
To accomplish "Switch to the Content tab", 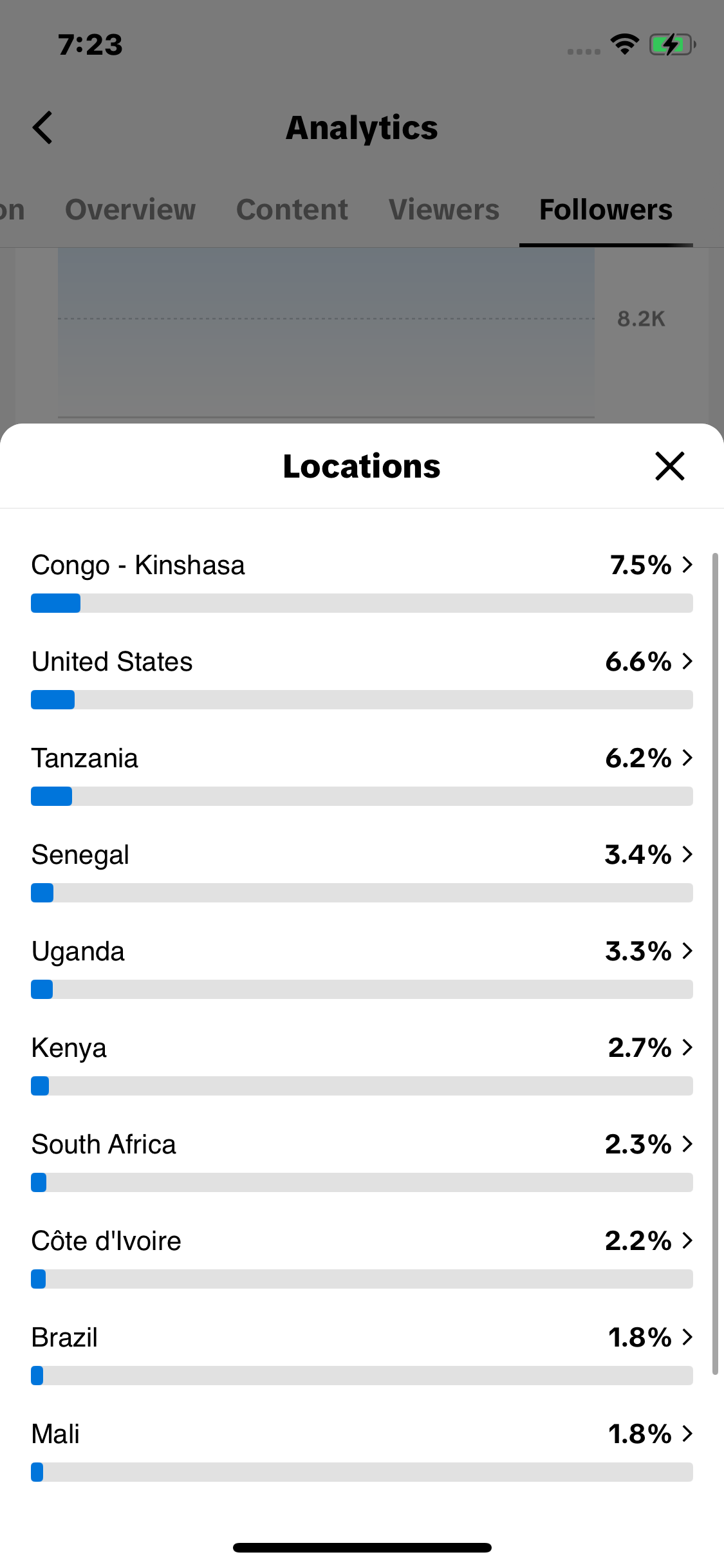I will tap(292, 210).
